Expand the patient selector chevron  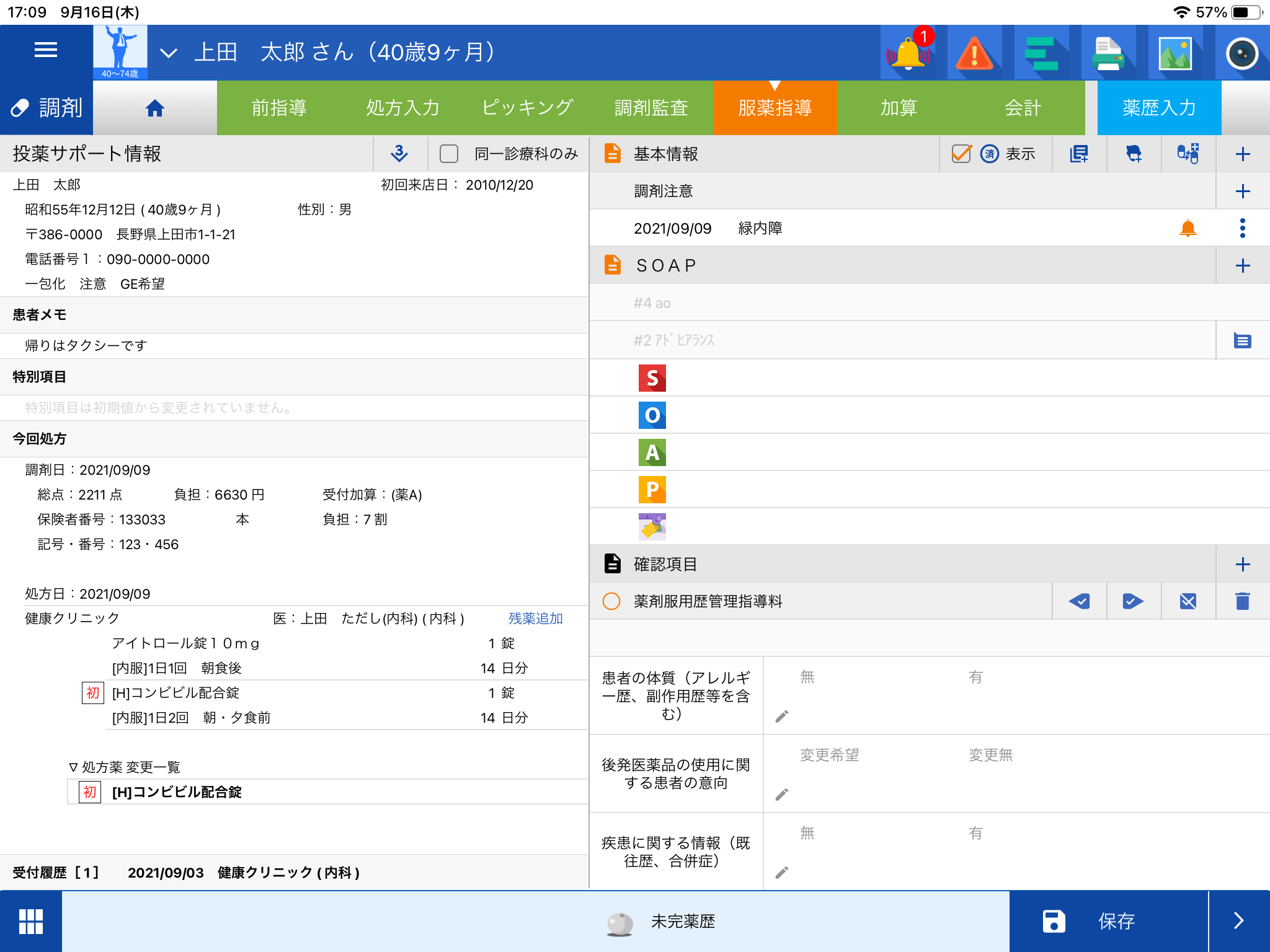click(x=169, y=53)
